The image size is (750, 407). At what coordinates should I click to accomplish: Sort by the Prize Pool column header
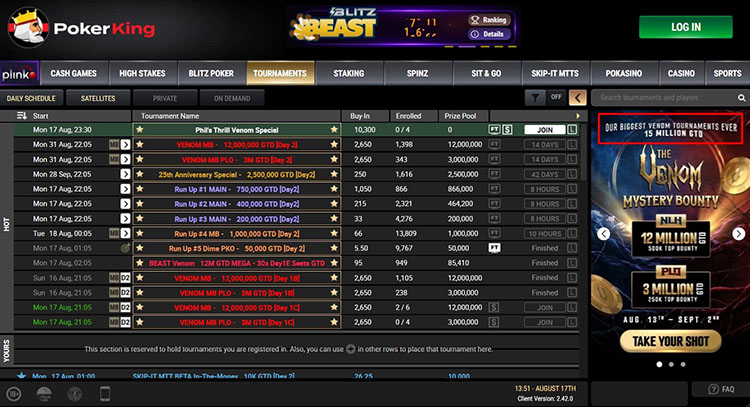coord(460,116)
